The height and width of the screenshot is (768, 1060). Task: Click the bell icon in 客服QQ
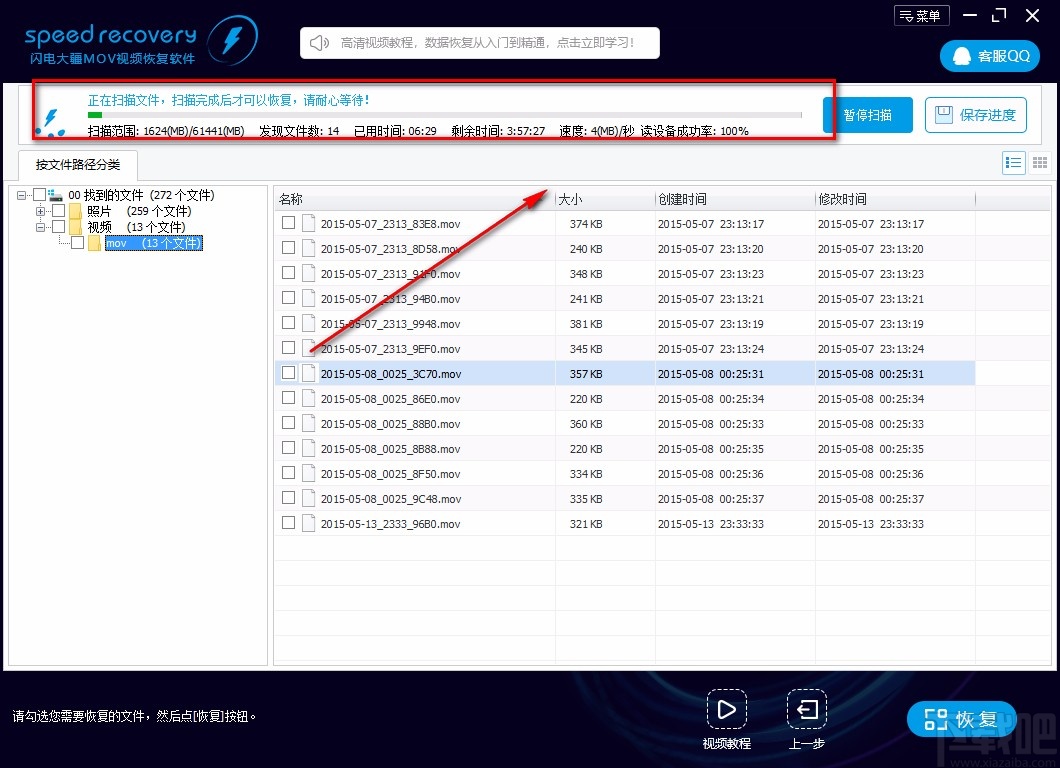pos(961,56)
